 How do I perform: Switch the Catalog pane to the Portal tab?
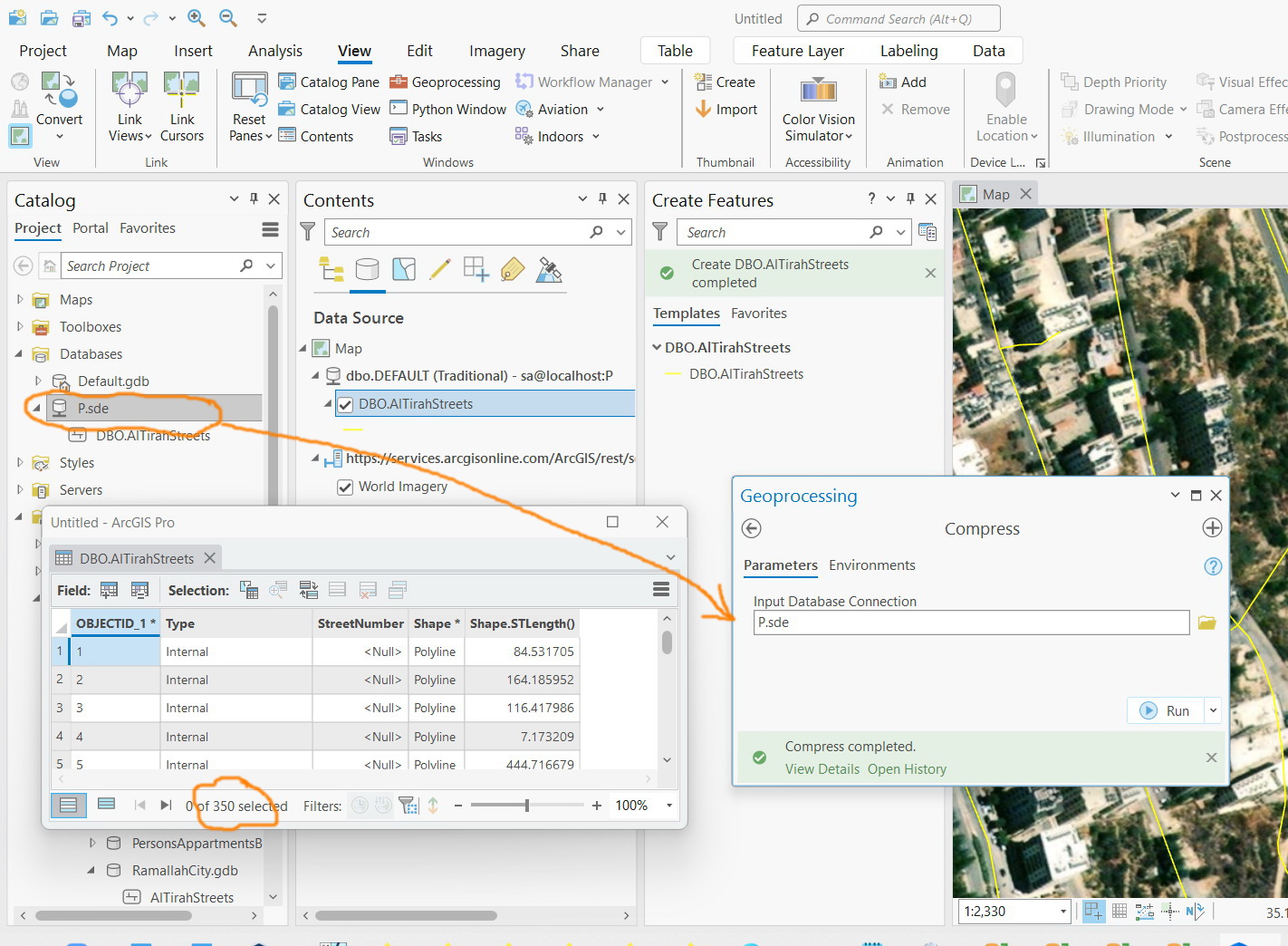(x=90, y=227)
